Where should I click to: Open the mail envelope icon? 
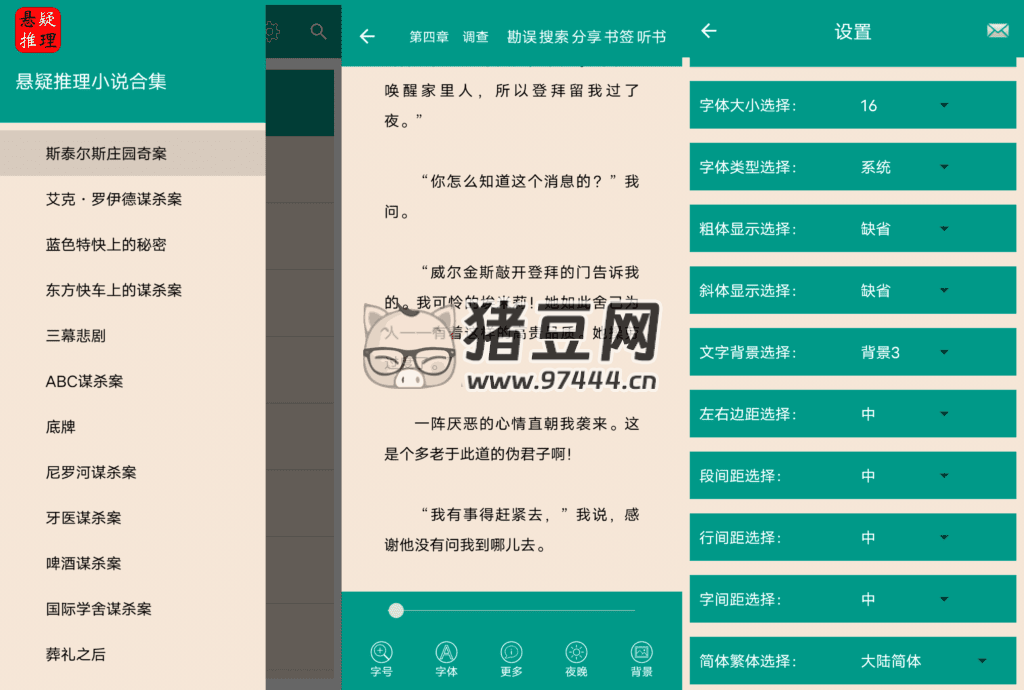997,31
